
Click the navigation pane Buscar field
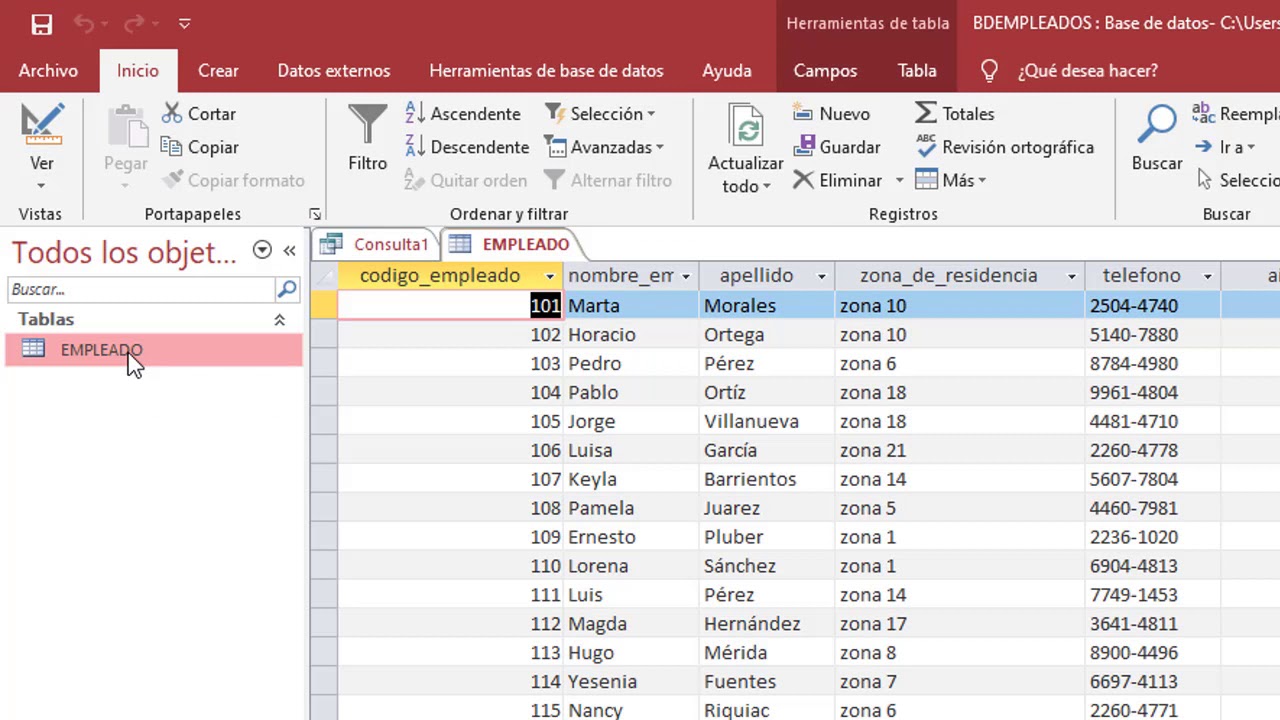click(141, 289)
